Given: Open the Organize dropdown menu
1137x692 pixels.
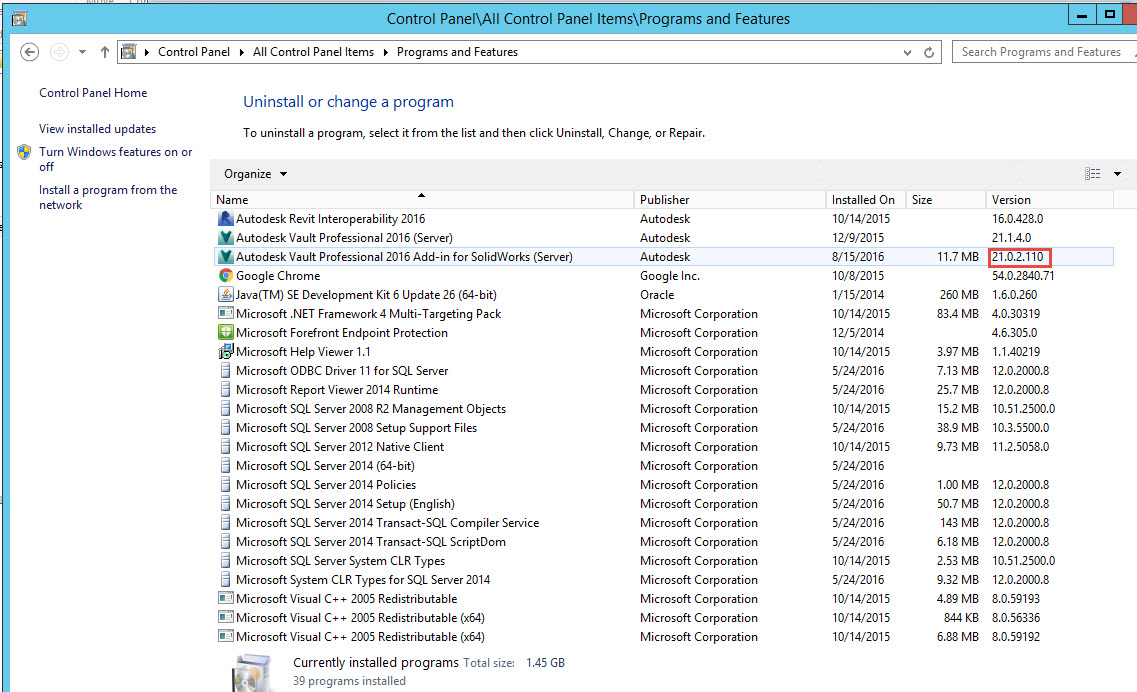Looking at the screenshot, I should tap(255, 174).
